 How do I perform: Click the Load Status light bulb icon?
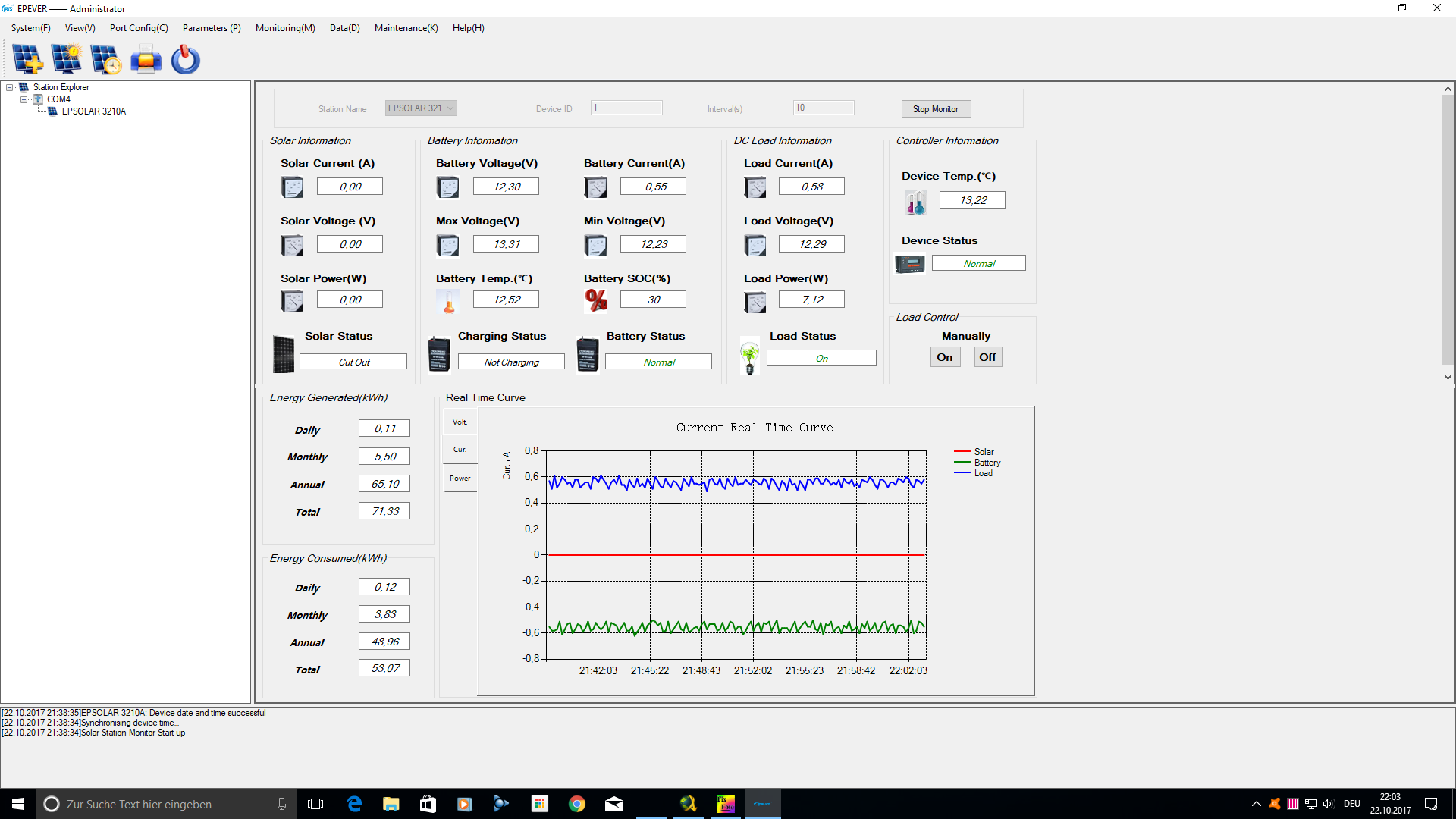coord(749,356)
